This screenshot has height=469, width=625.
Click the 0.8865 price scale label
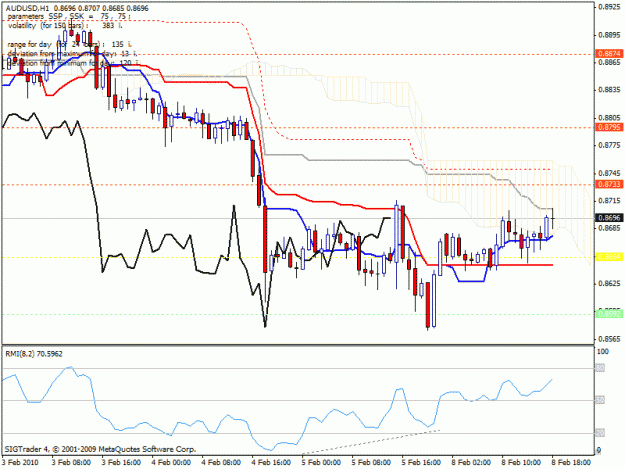click(609, 62)
